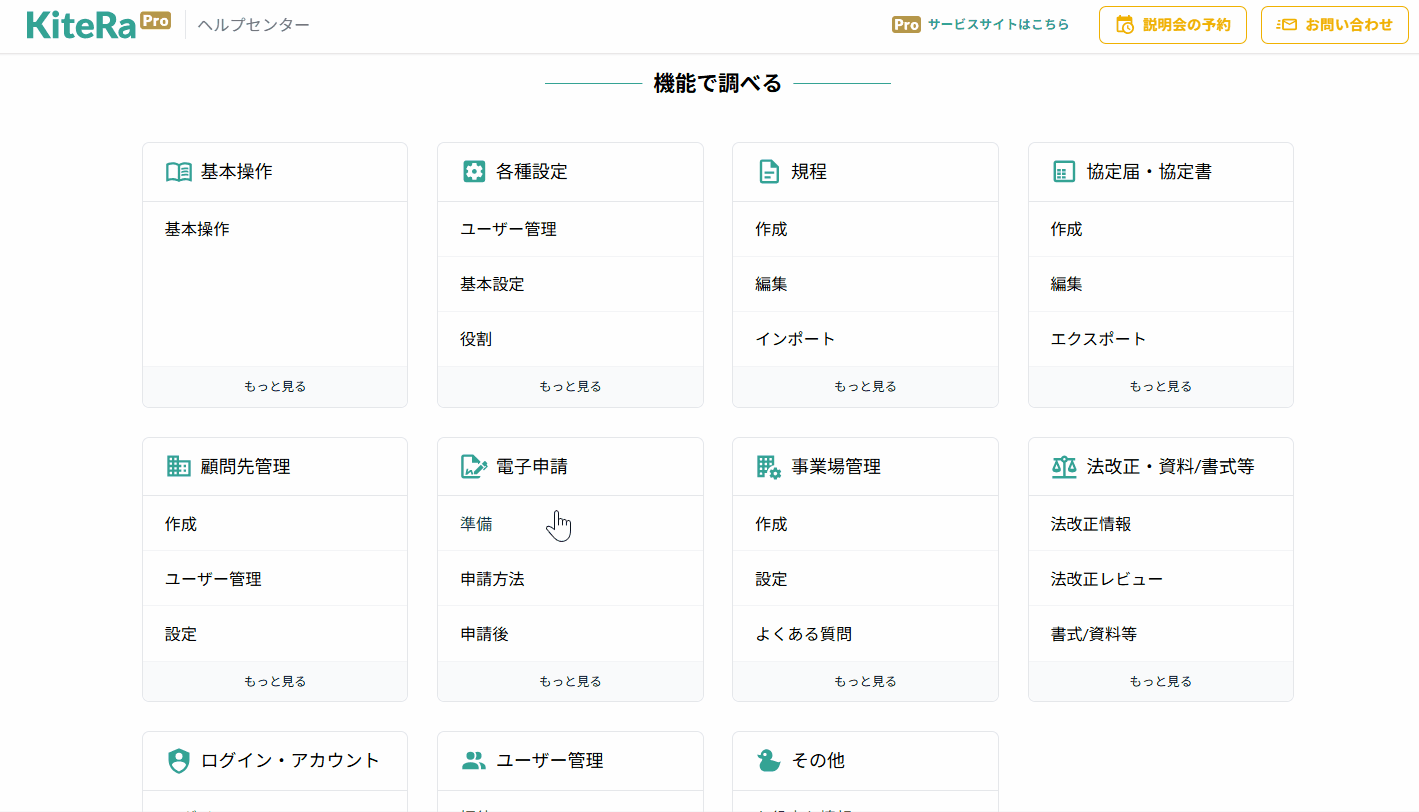Screen dimensions: 1419x812
Task: Open エクスポート in the 協定届・協定書 card
Action: [x=1098, y=339]
